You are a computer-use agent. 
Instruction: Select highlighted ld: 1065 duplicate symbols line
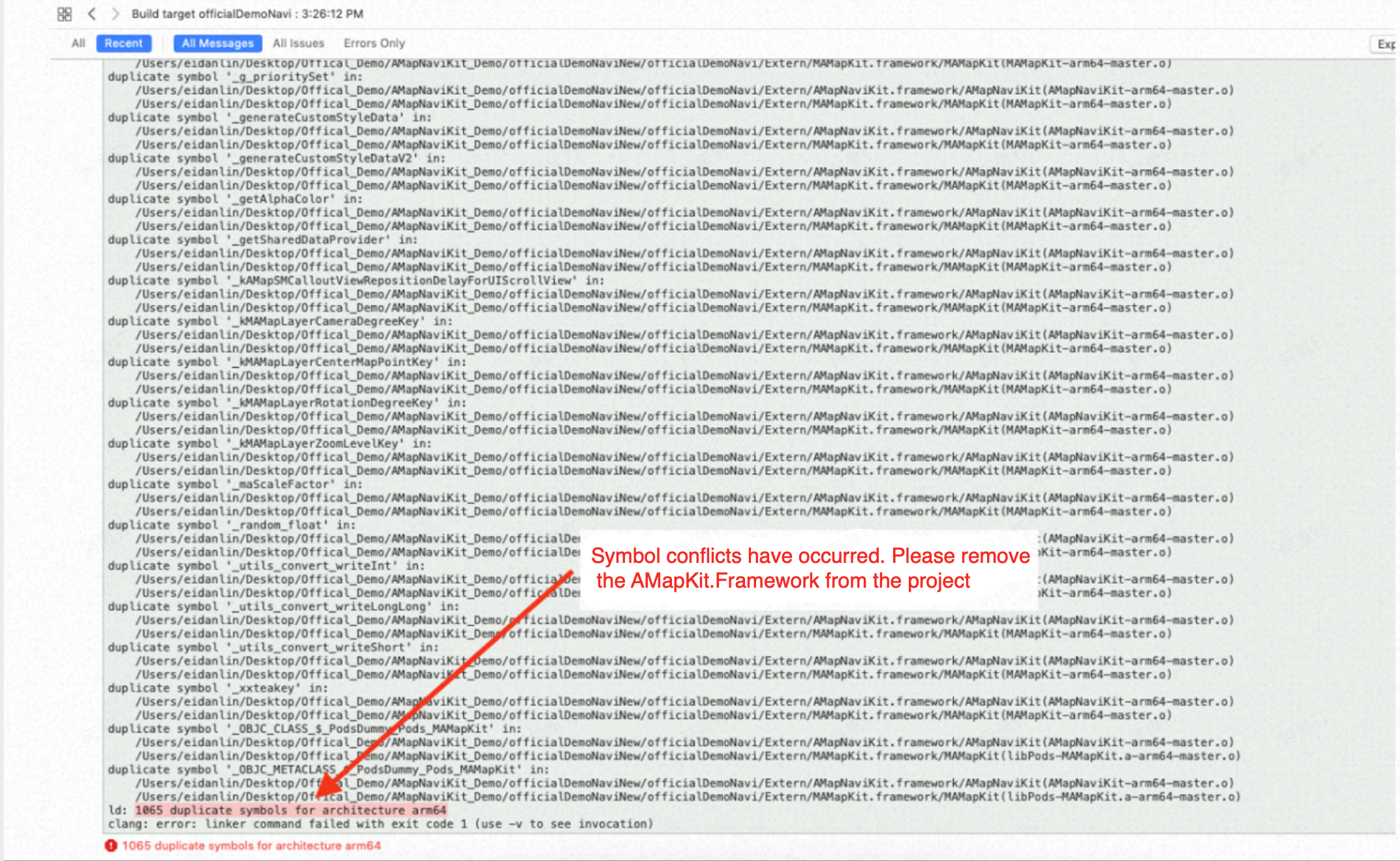coord(290,810)
